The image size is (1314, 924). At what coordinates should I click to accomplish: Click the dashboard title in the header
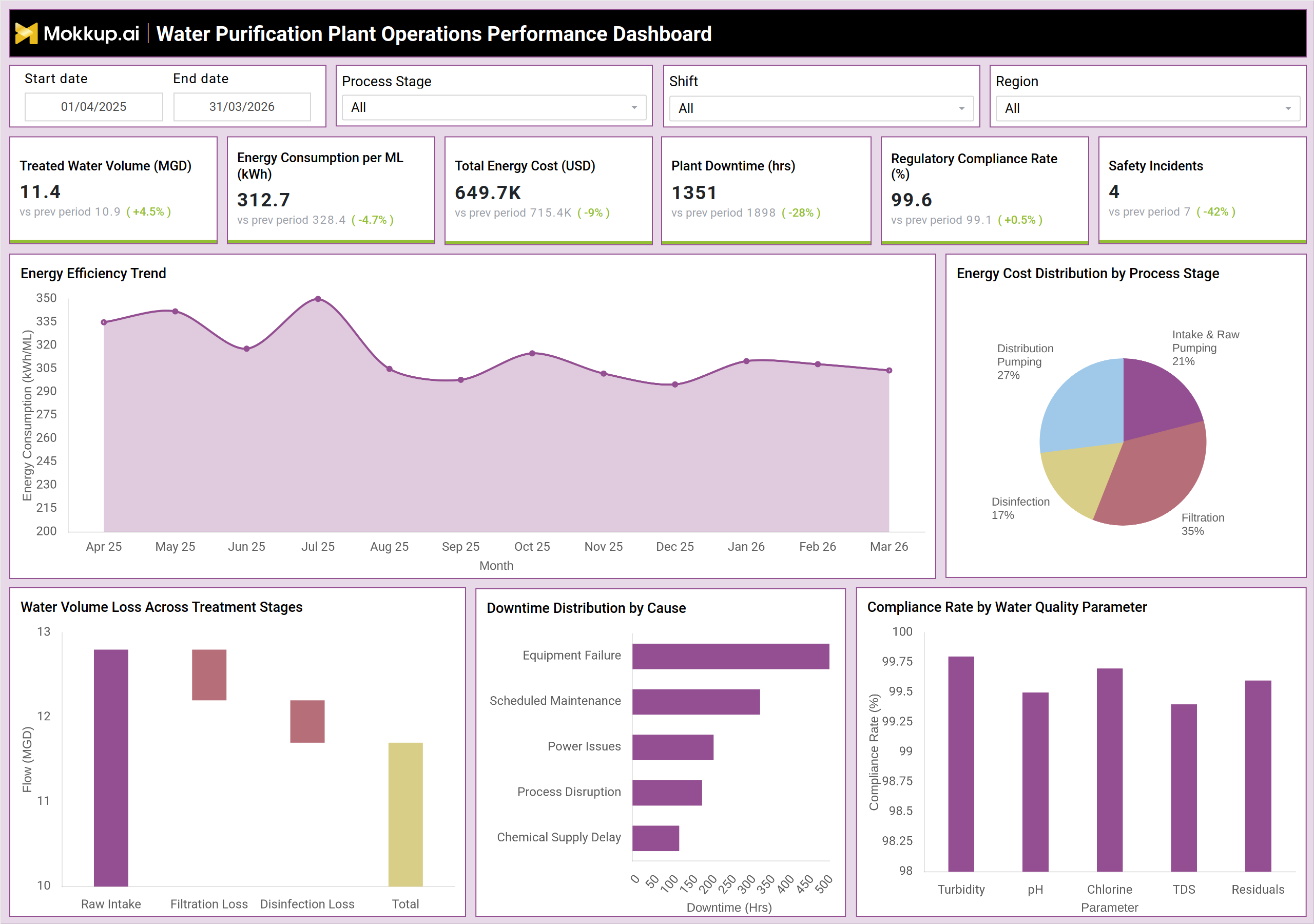click(434, 34)
